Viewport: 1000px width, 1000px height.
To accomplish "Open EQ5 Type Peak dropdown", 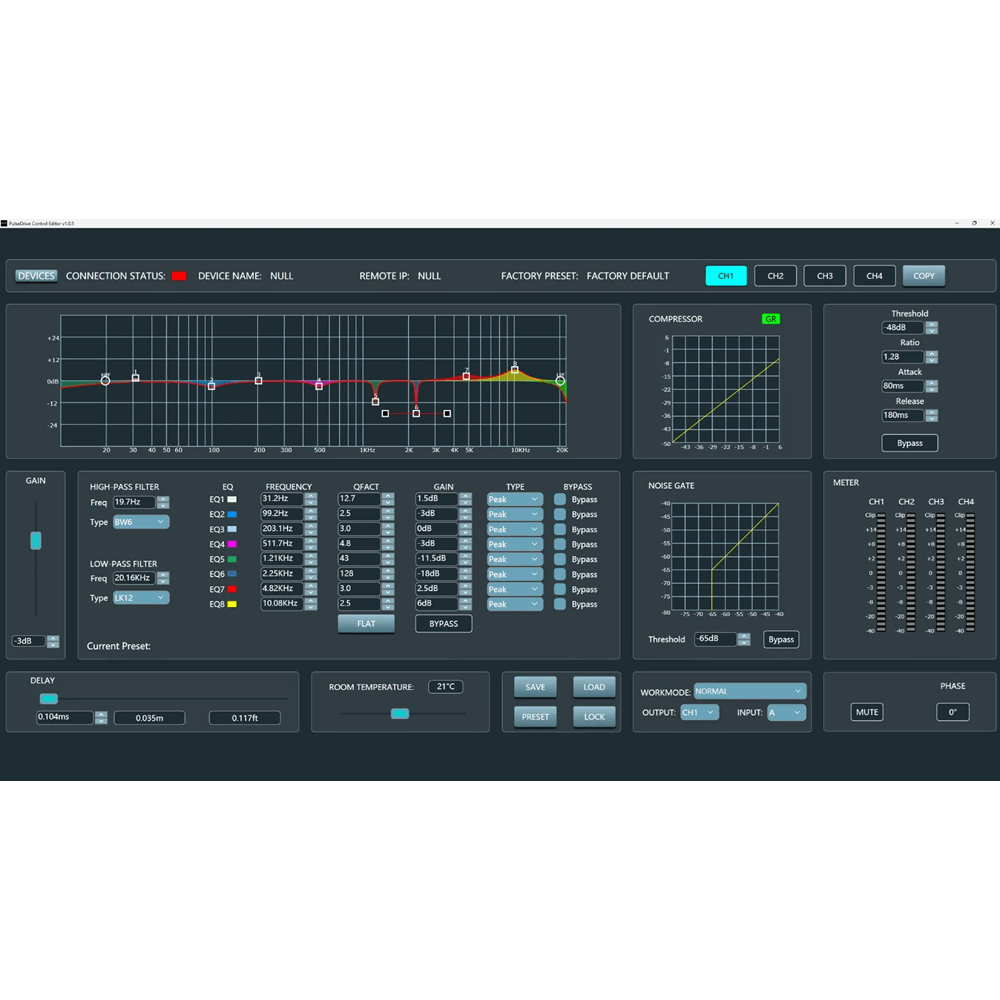I will [x=515, y=559].
